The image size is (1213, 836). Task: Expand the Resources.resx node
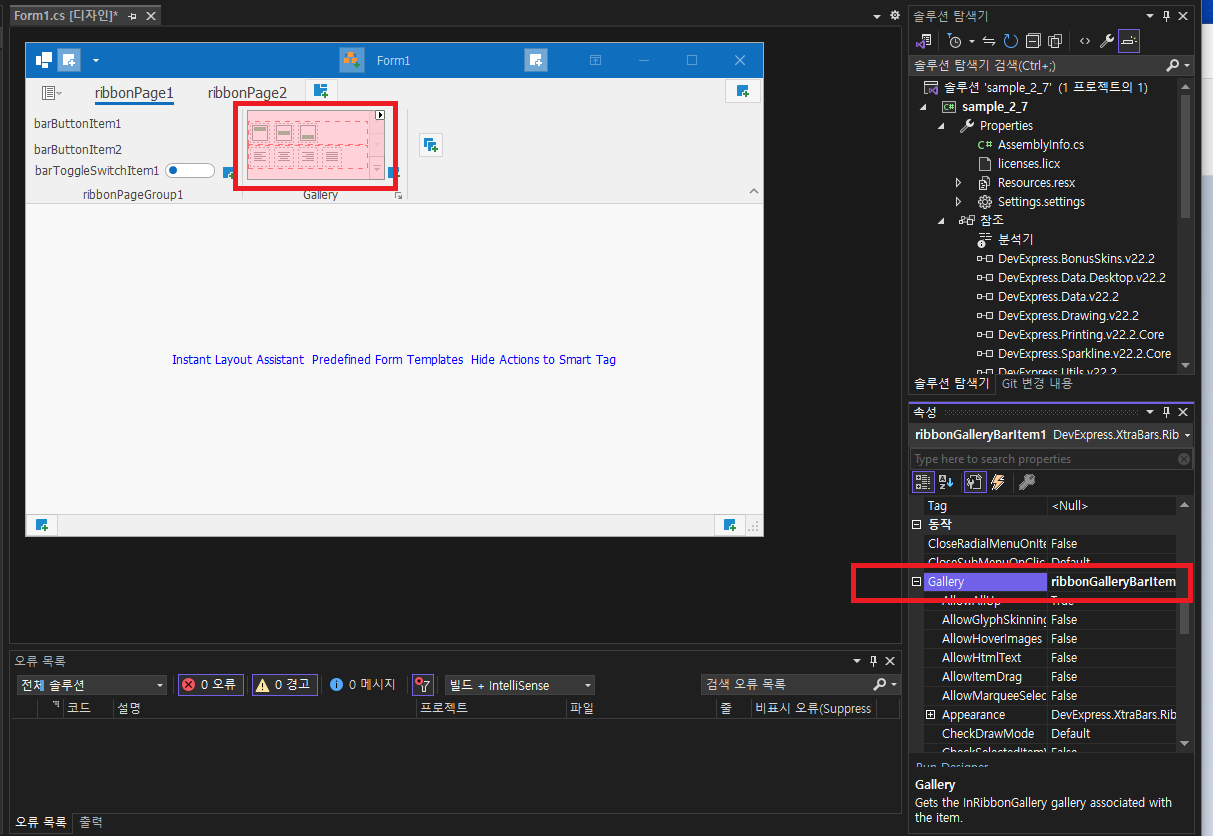[959, 183]
